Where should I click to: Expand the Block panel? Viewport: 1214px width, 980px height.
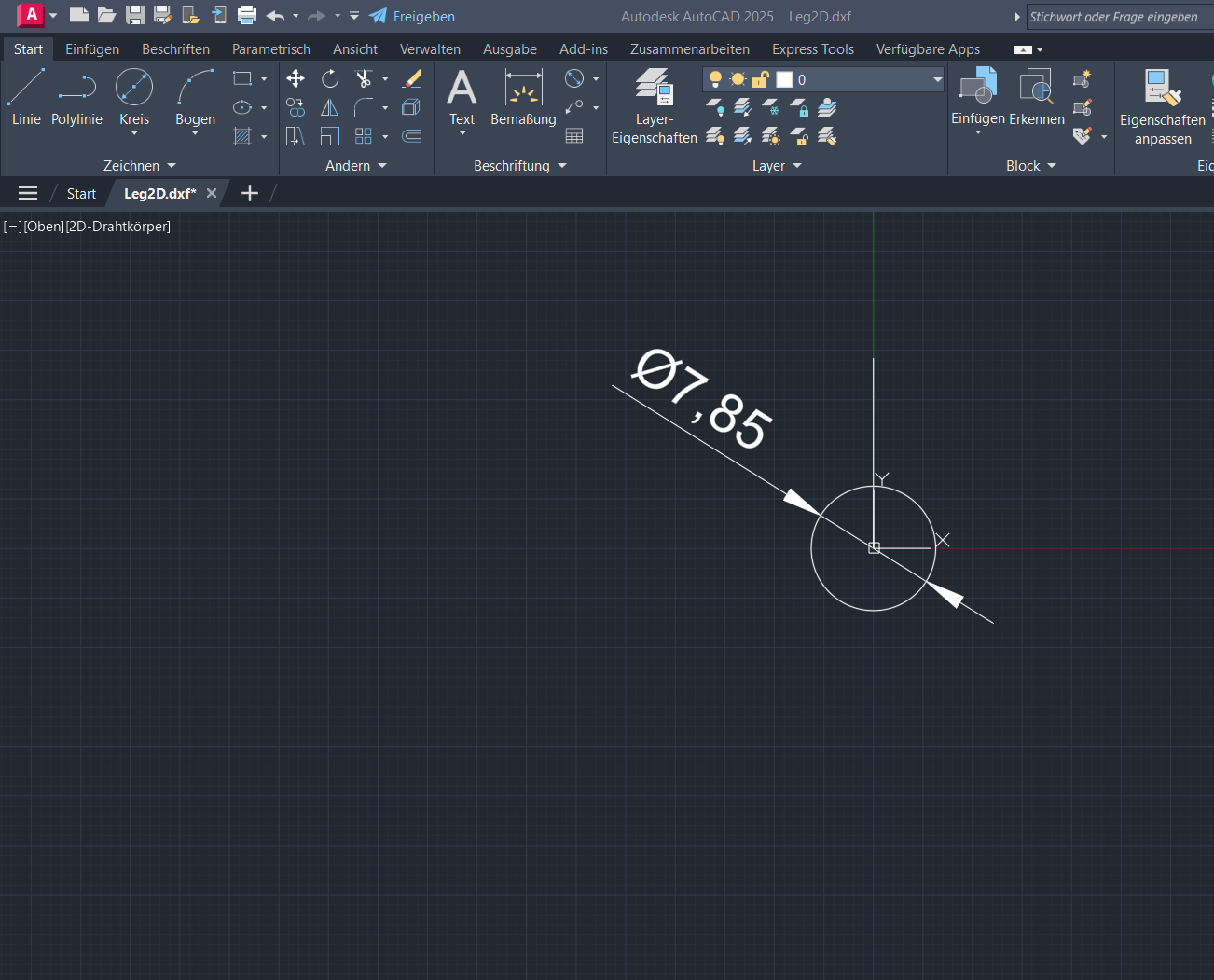1031,165
